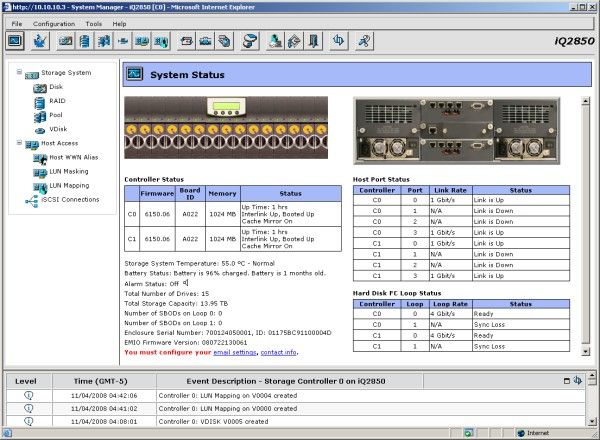This screenshot has width=600, height=440.
Task: Click the C1 row memory value 1024 MB
Action: click(x=223, y=239)
